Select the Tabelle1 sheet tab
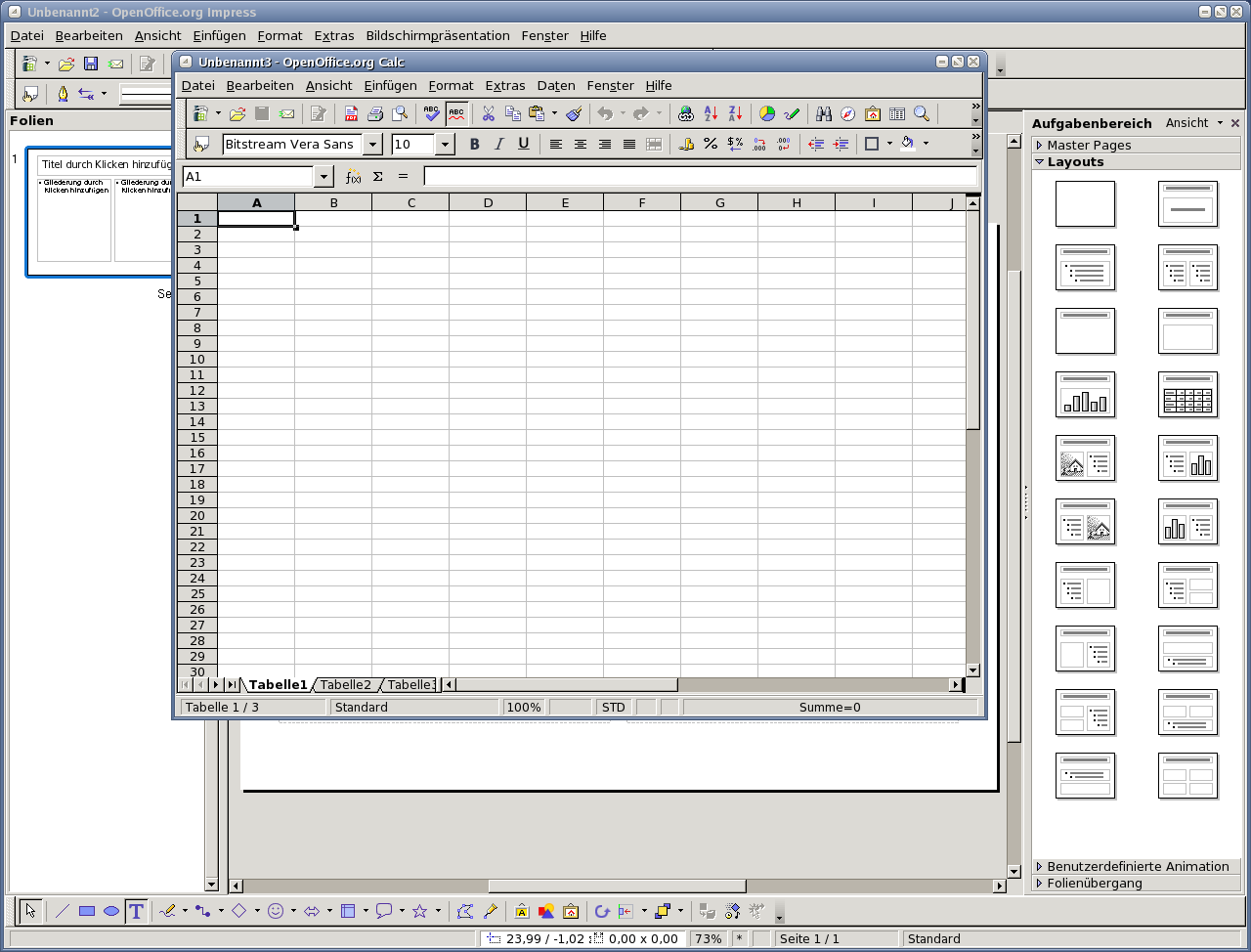This screenshot has width=1251, height=952. 278,684
